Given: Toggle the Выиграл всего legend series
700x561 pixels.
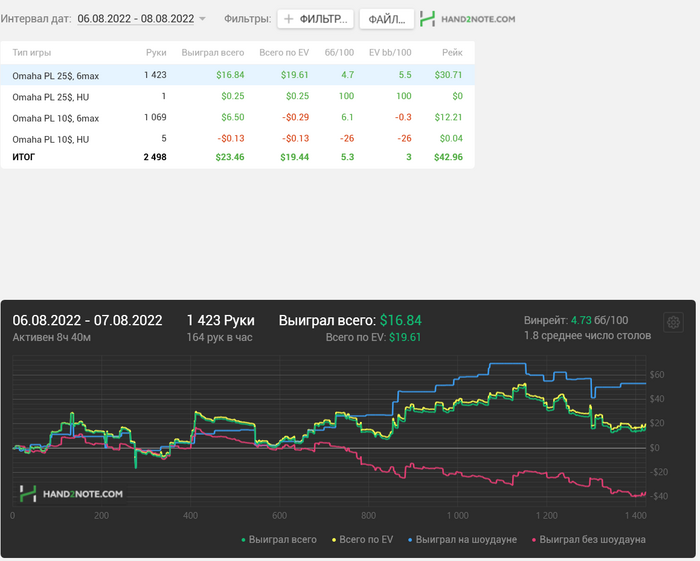Looking at the screenshot, I should tap(279, 540).
